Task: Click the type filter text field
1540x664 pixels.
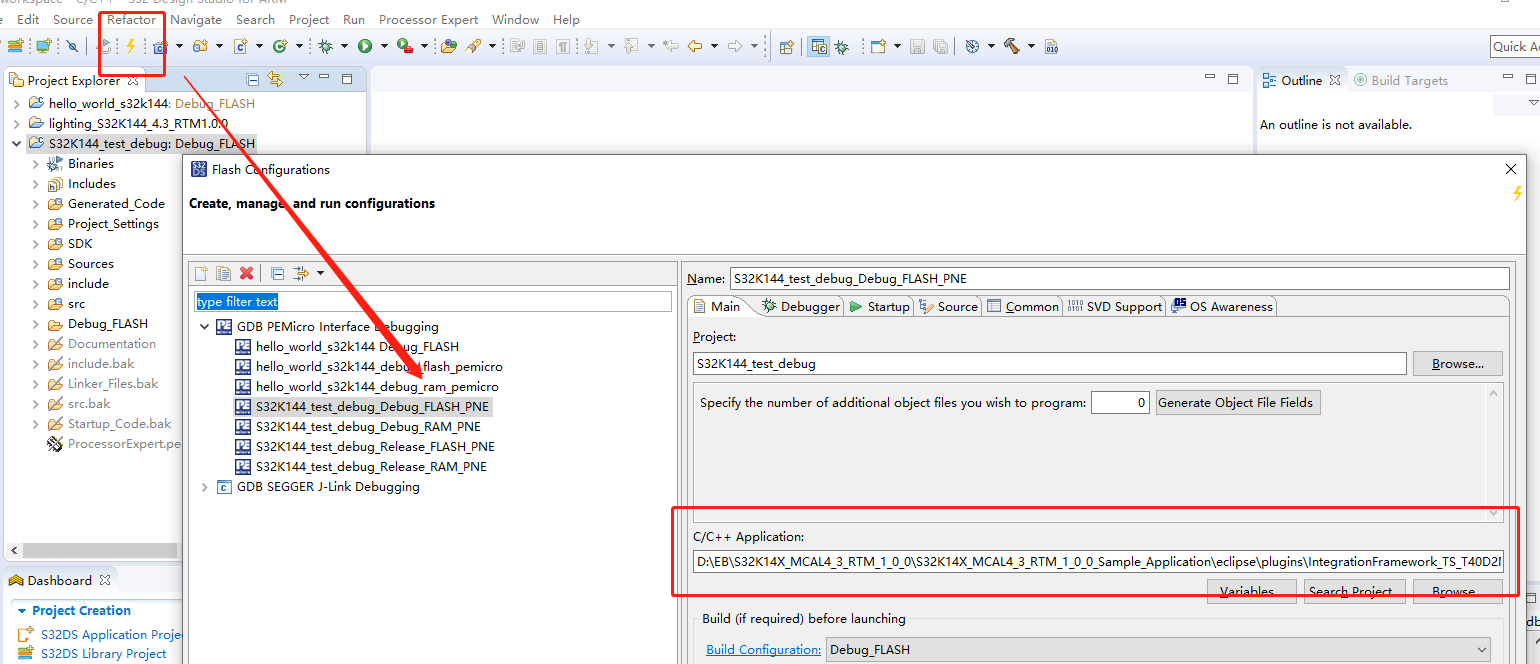Action: (432, 301)
